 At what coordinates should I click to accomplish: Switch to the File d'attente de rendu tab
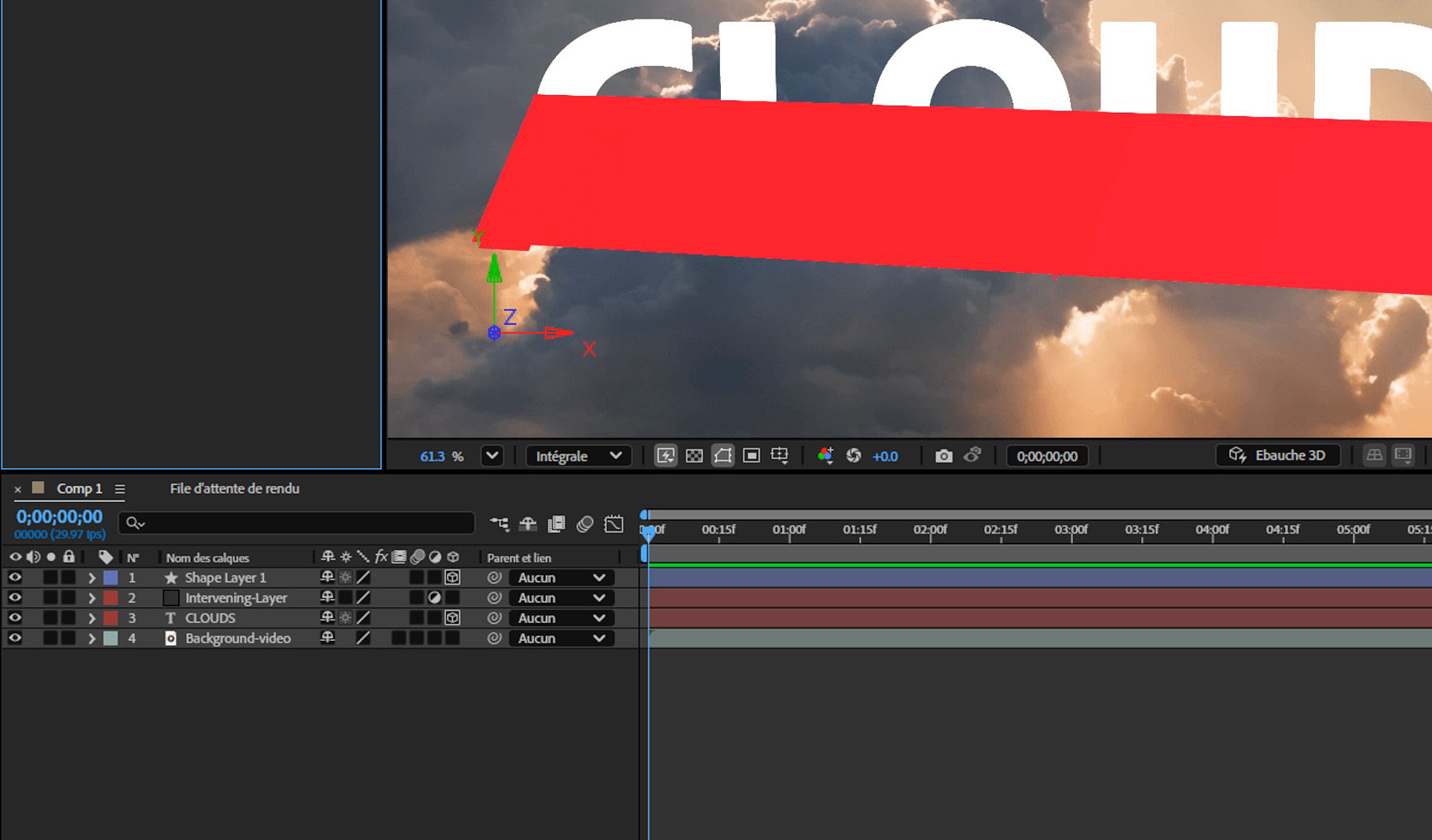pyautogui.click(x=234, y=488)
